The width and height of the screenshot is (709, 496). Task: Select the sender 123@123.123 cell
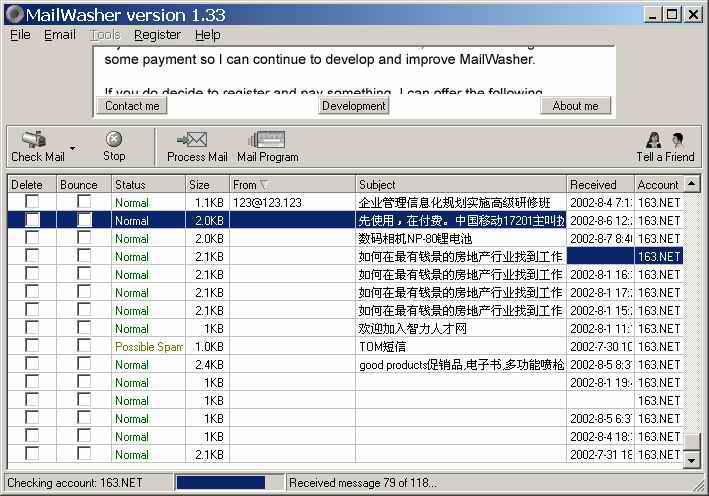coord(292,203)
